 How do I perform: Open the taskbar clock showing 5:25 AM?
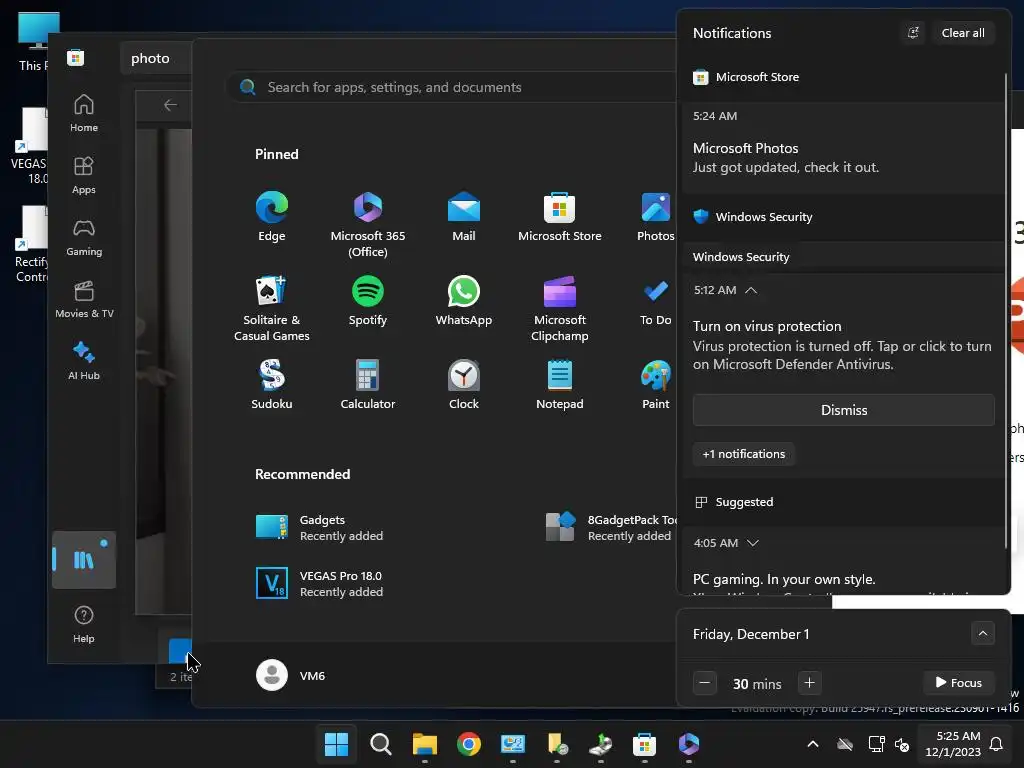953,744
